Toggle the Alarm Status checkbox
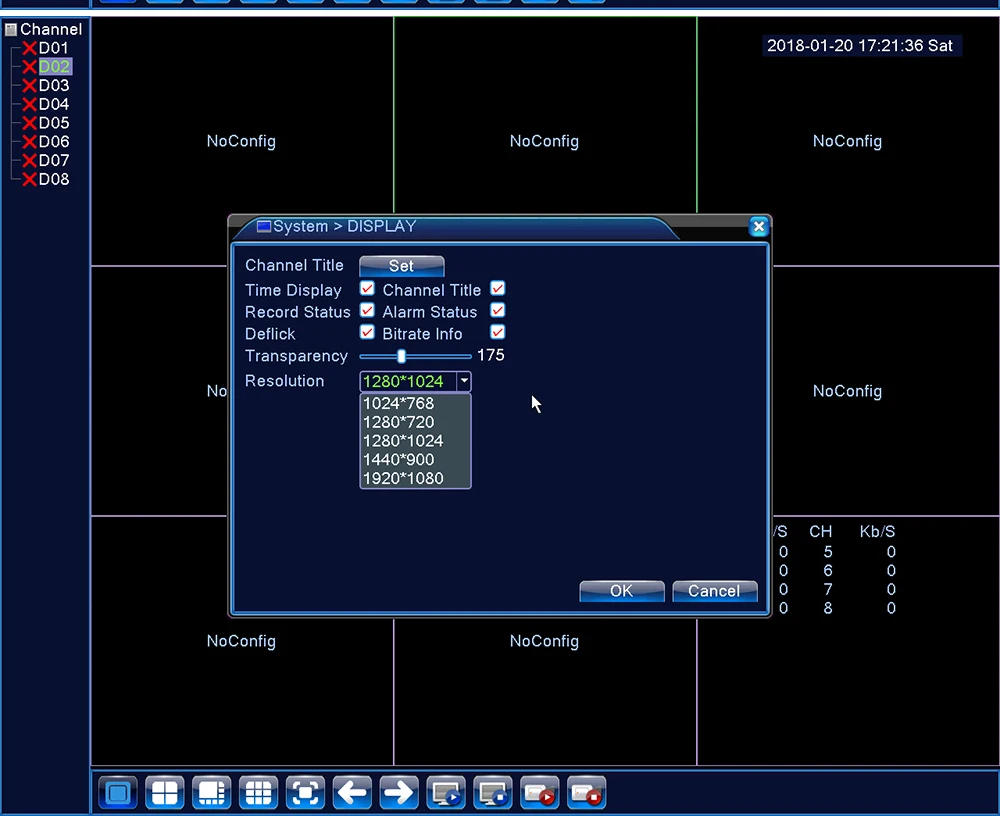 (x=497, y=311)
